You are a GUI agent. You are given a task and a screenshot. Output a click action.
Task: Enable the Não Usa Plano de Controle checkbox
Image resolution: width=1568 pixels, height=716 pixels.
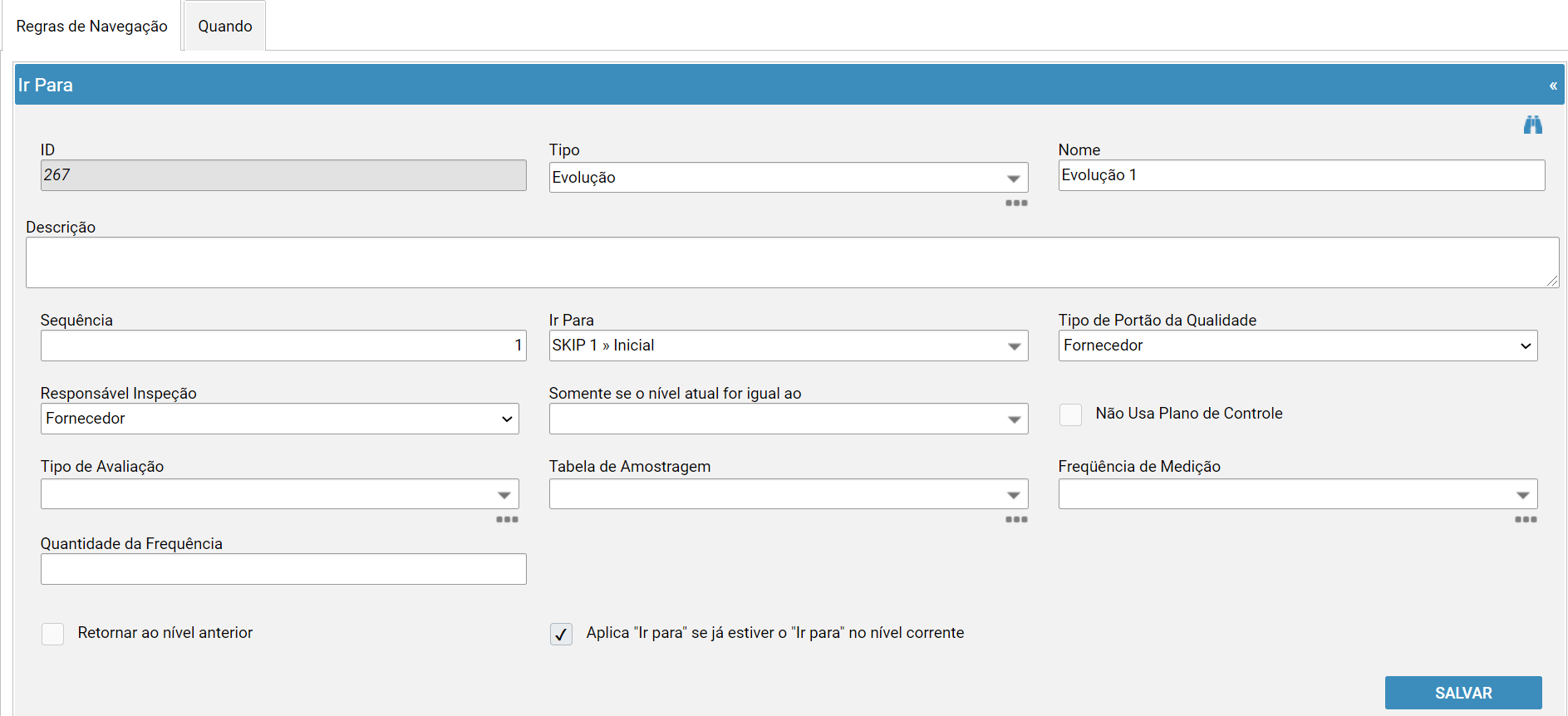coord(1070,414)
